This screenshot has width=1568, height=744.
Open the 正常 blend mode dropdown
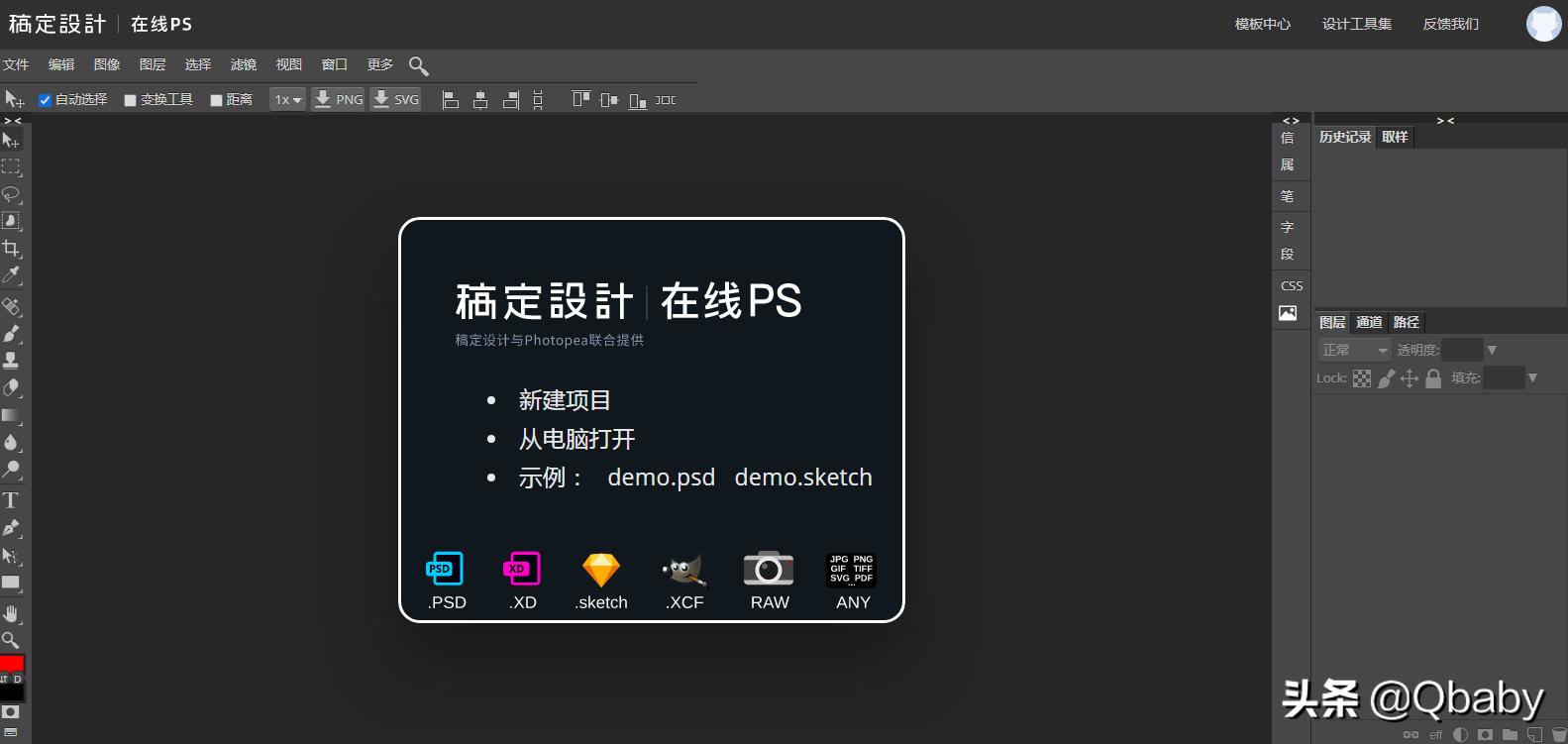pyautogui.click(x=1354, y=350)
